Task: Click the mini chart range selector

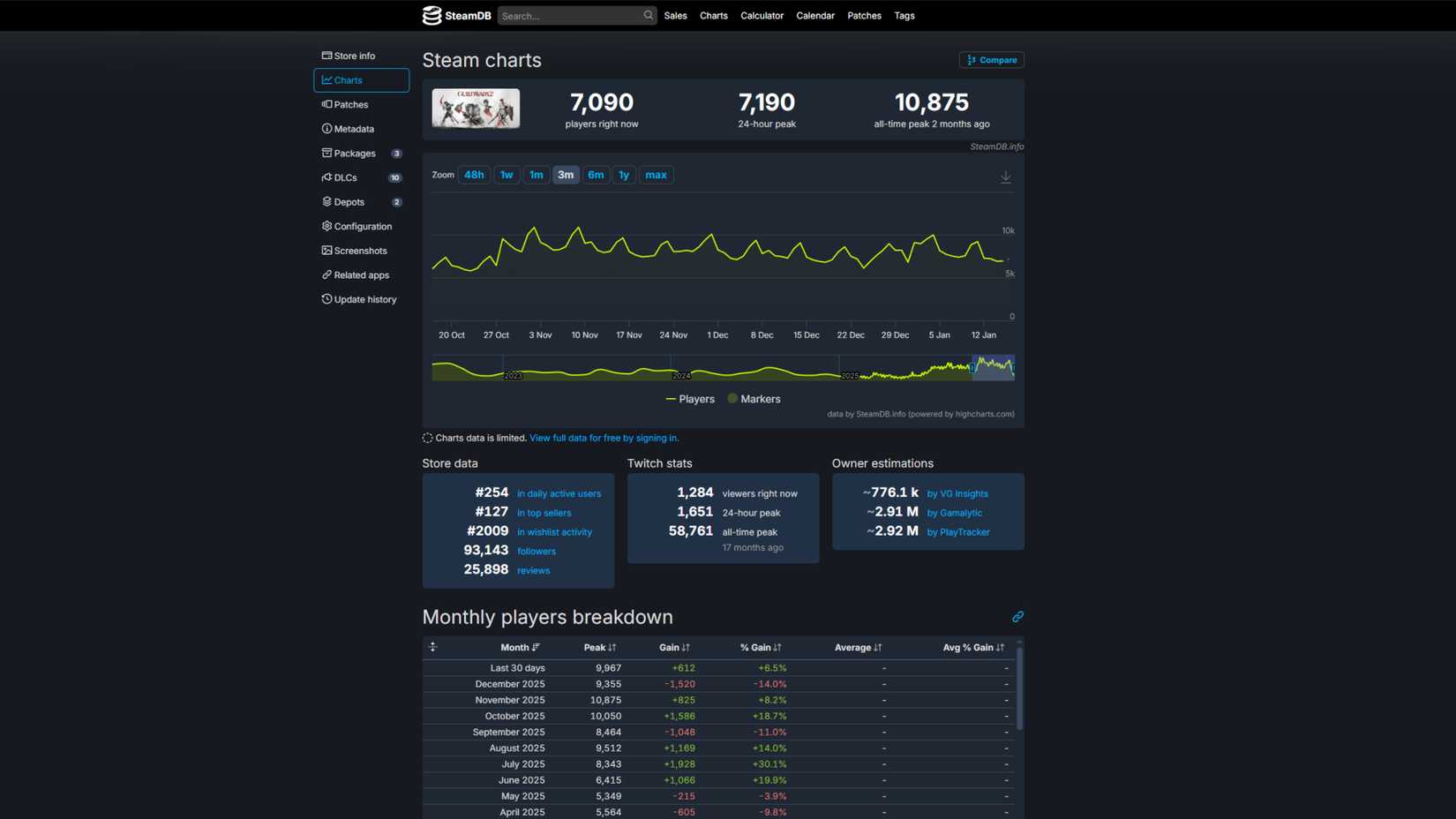Action: [x=993, y=367]
